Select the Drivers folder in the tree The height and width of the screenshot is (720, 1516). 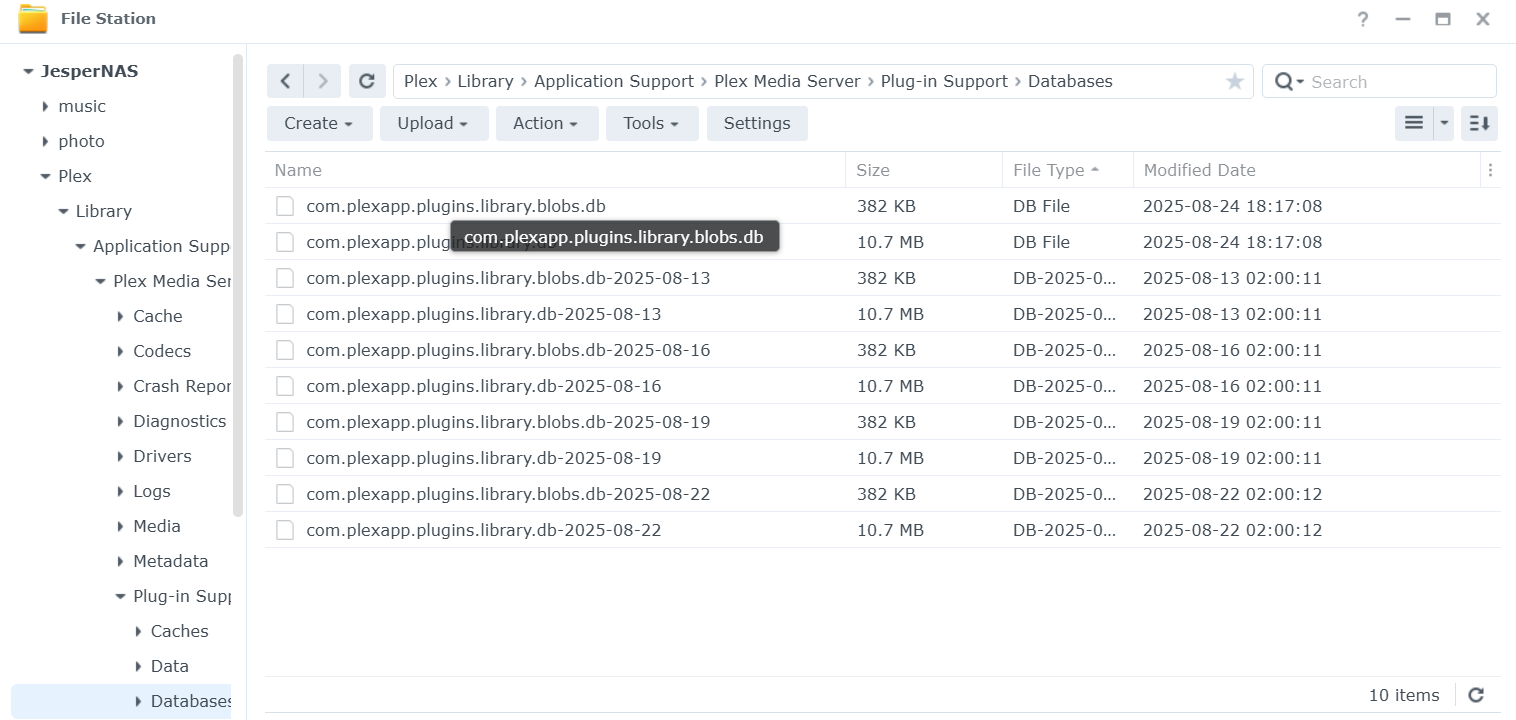tap(162, 456)
